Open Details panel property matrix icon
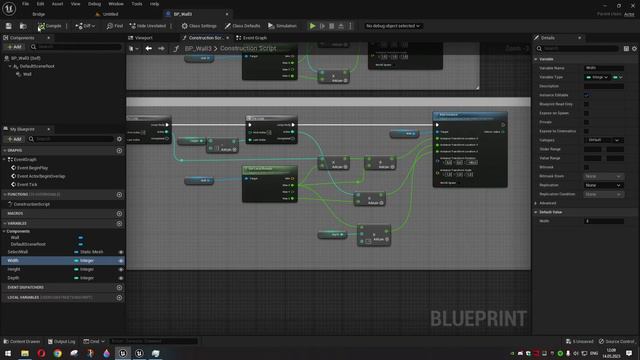 (x=626, y=49)
